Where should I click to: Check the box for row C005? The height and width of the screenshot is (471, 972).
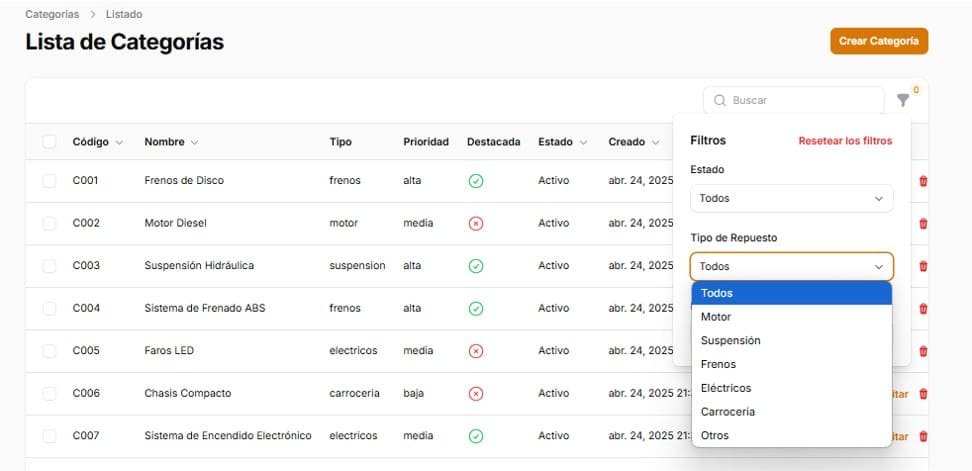[x=49, y=351]
